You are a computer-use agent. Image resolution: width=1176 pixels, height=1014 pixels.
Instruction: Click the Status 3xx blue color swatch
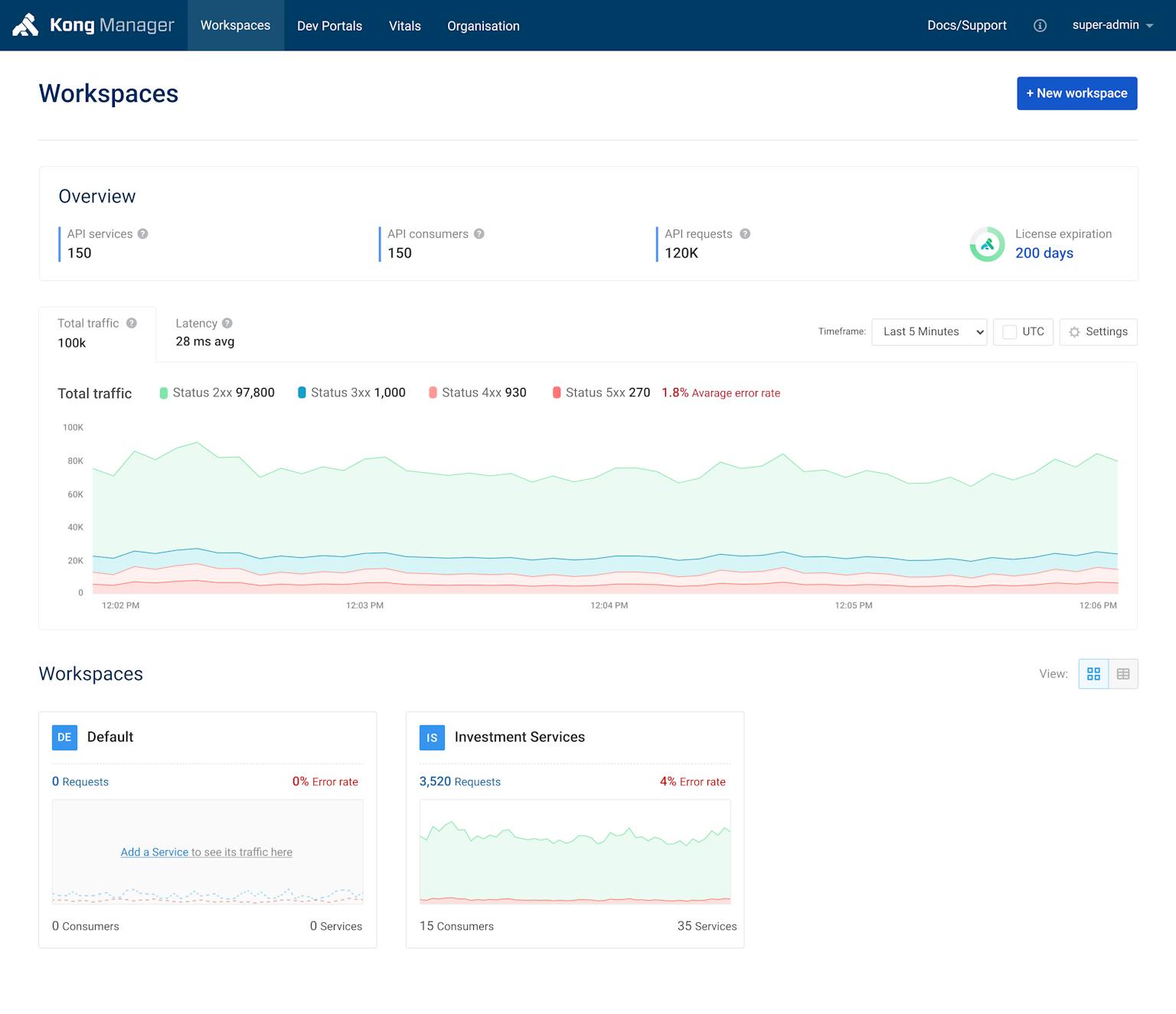coord(302,393)
